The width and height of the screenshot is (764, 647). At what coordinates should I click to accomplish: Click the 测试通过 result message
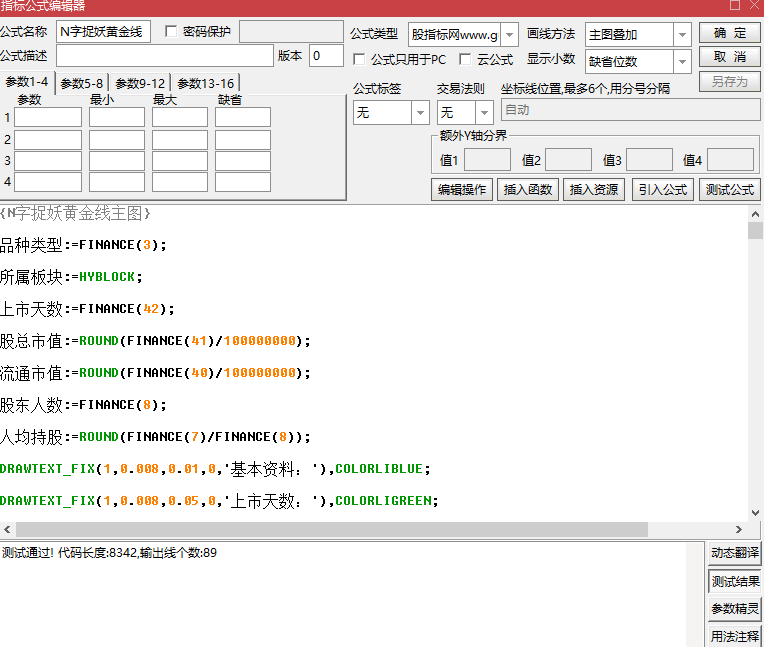point(109,553)
